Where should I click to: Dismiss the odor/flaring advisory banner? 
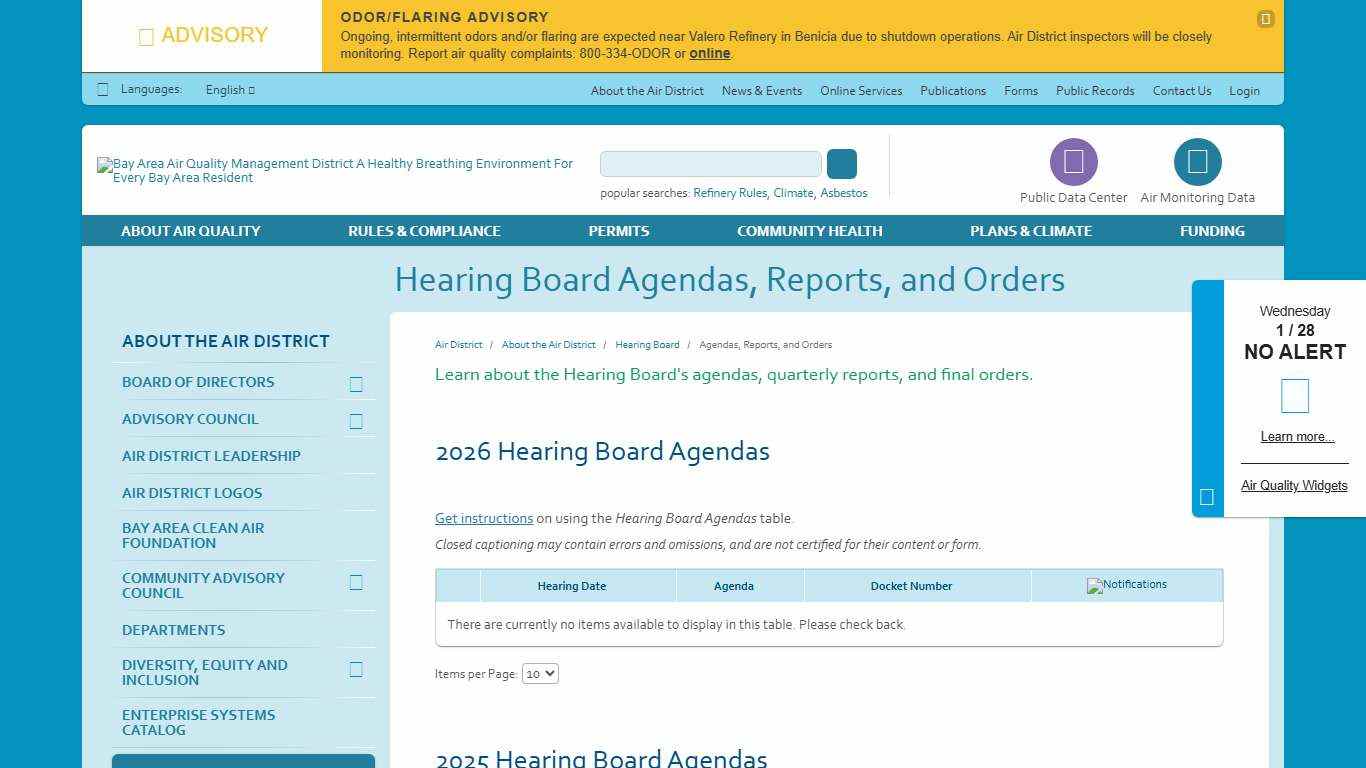(1265, 19)
